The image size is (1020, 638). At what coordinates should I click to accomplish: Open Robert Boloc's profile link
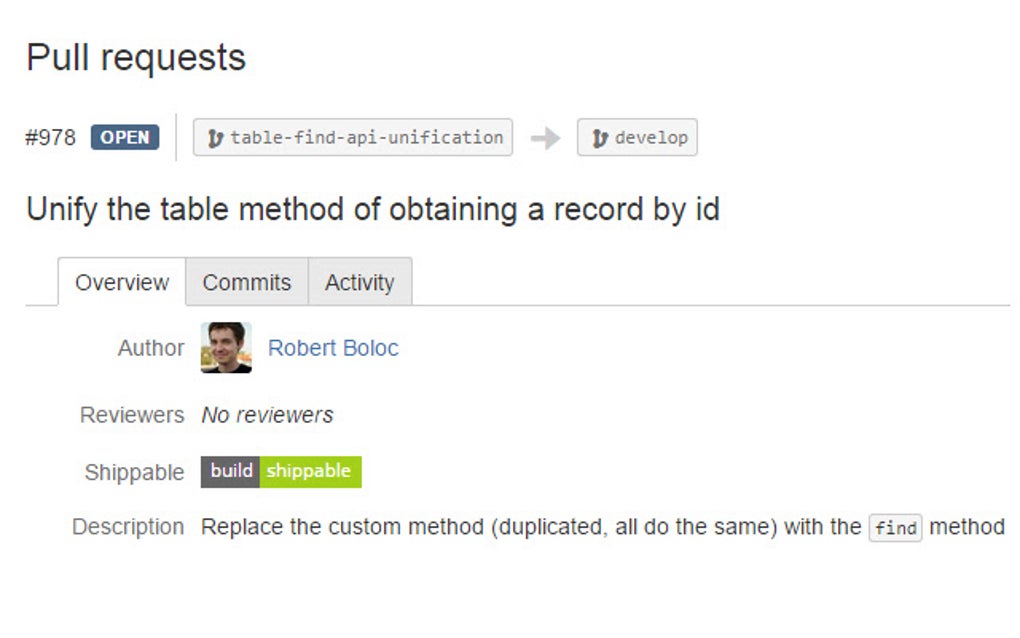click(x=333, y=348)
